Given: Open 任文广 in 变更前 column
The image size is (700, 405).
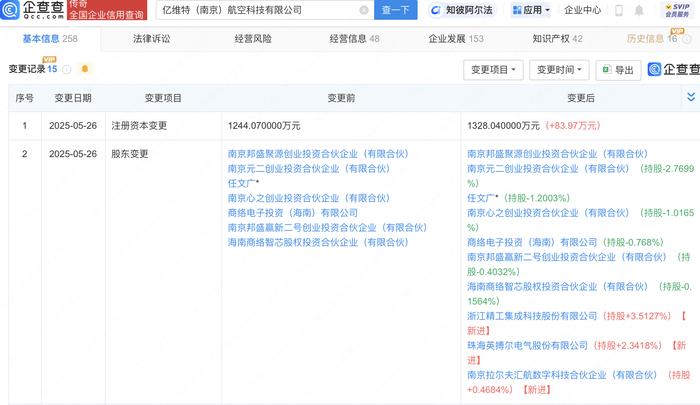Looking at the screenshot, I should 242,184.
